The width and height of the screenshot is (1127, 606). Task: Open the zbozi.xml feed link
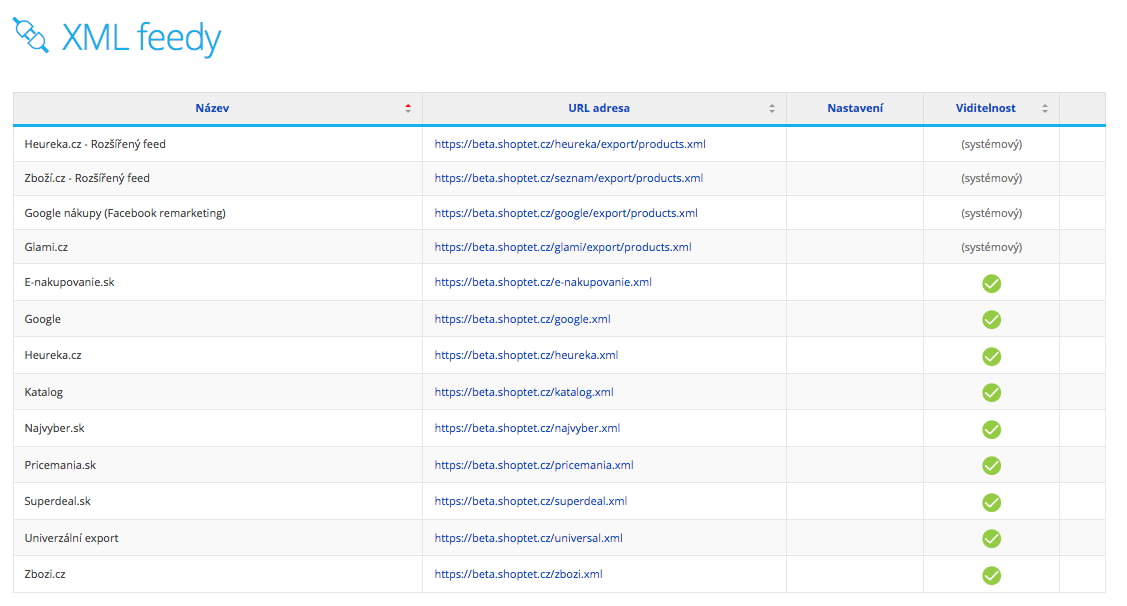click(518, 574)
